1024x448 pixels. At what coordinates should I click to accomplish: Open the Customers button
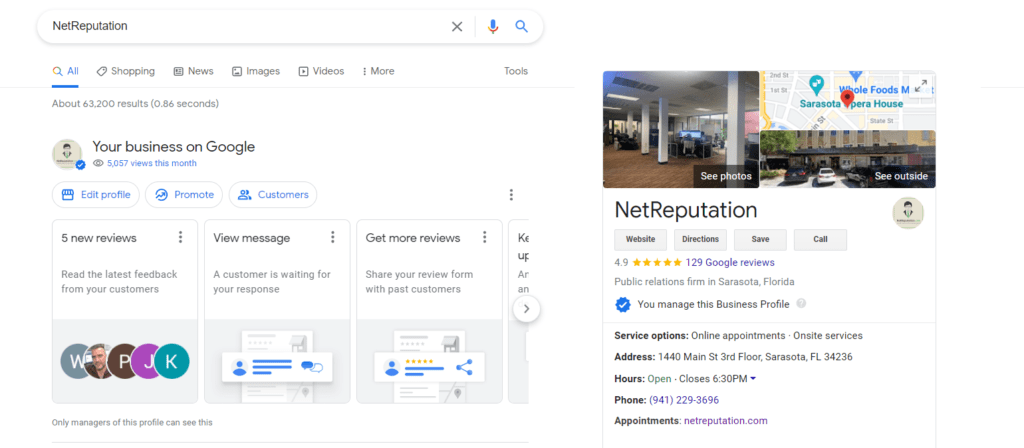tap(273, 195)
